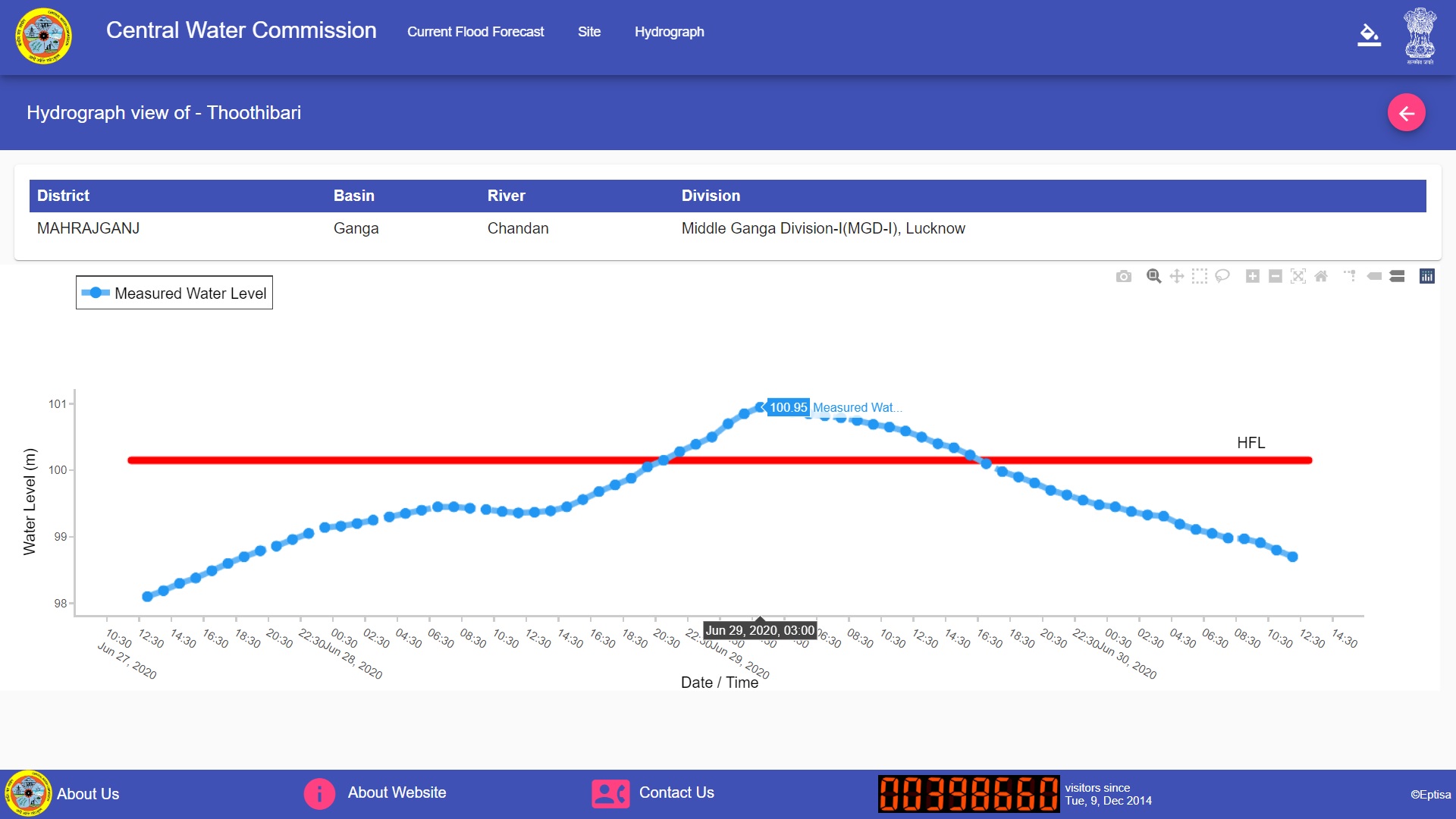
Task: Select the Zoom tool in chart toolbar
Action: click(x=1153, y=276)
